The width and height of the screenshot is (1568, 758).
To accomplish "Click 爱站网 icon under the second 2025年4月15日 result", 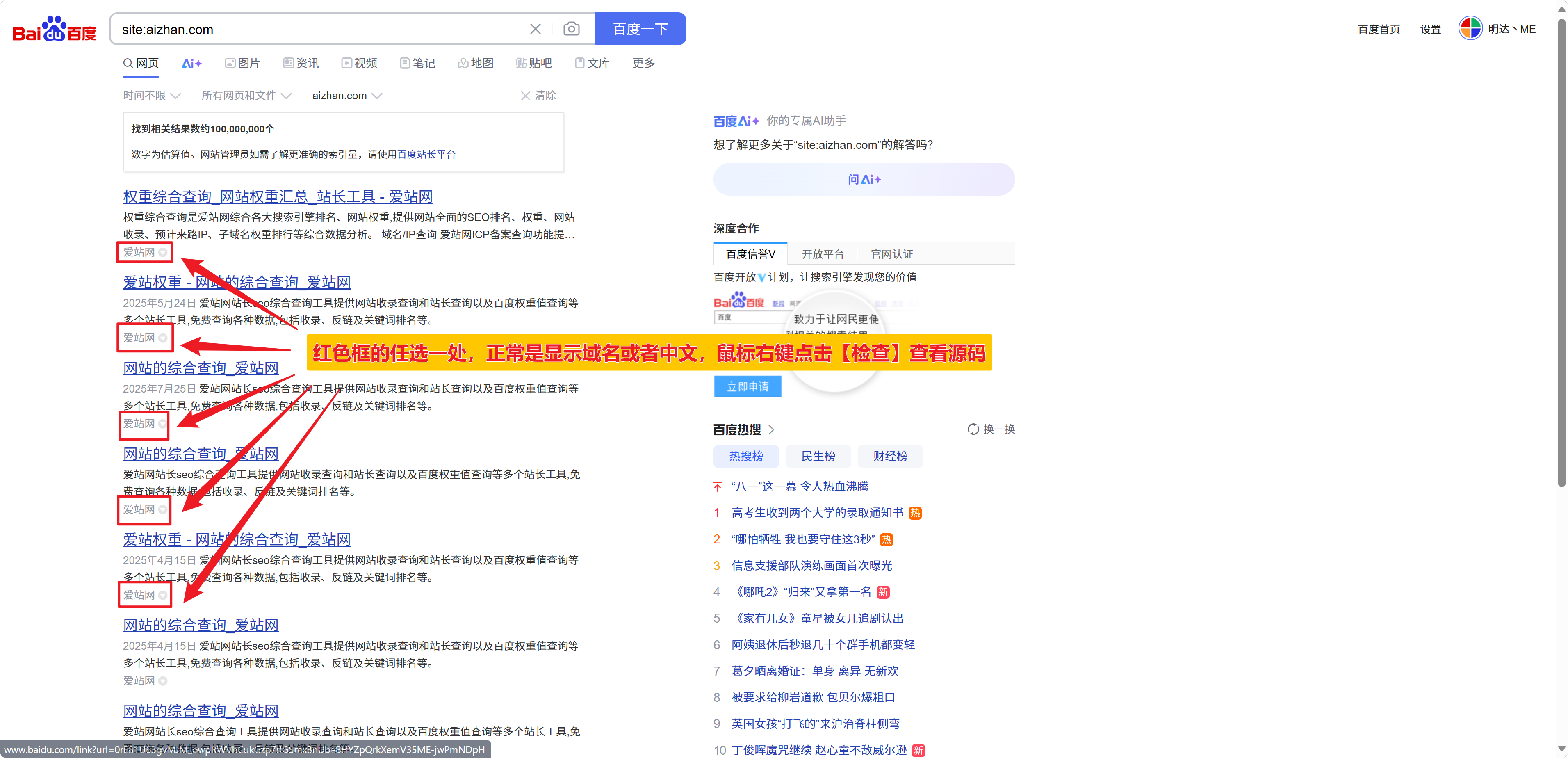I will (x=162, y=680).
